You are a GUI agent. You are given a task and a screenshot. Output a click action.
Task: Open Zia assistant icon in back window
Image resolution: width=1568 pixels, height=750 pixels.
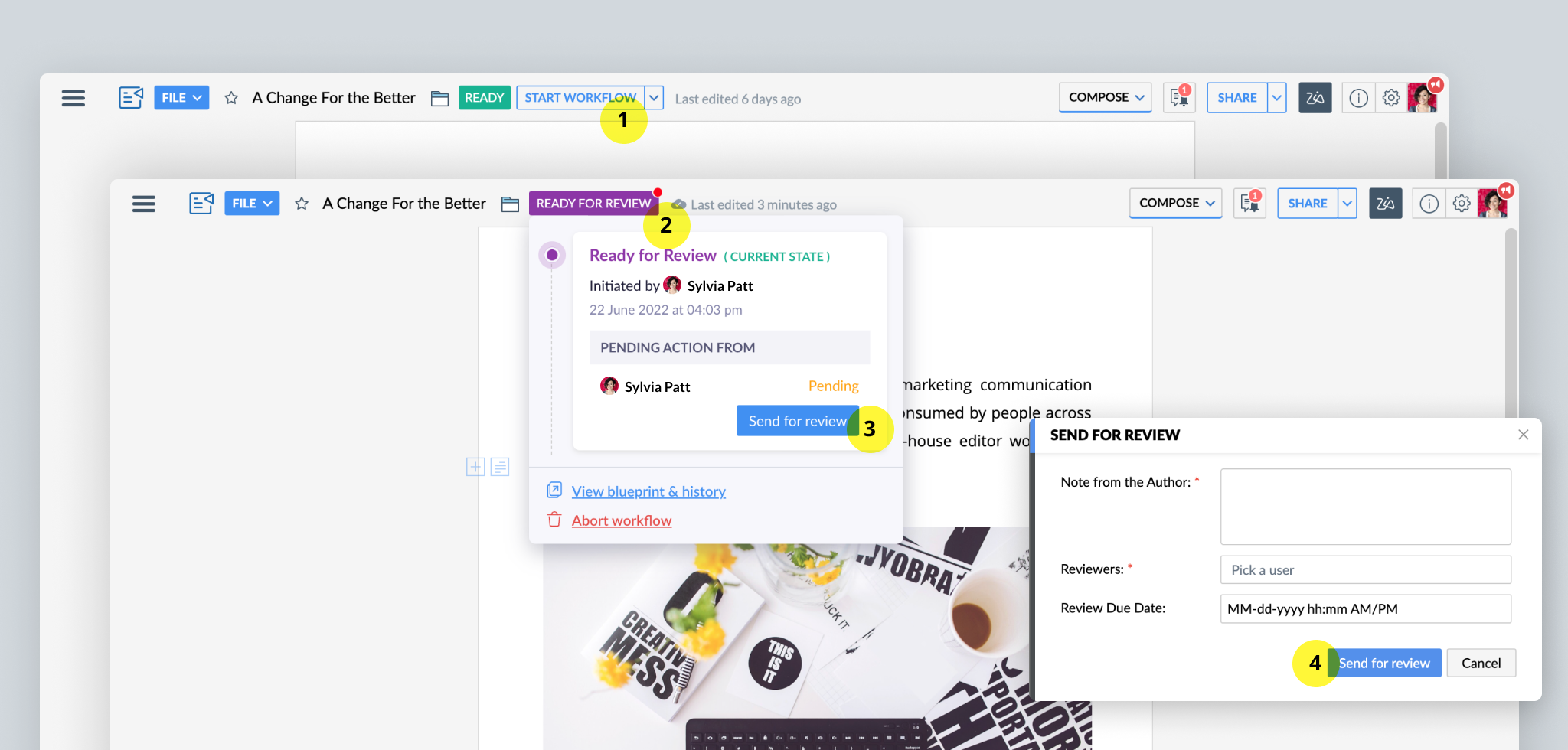1315,98
